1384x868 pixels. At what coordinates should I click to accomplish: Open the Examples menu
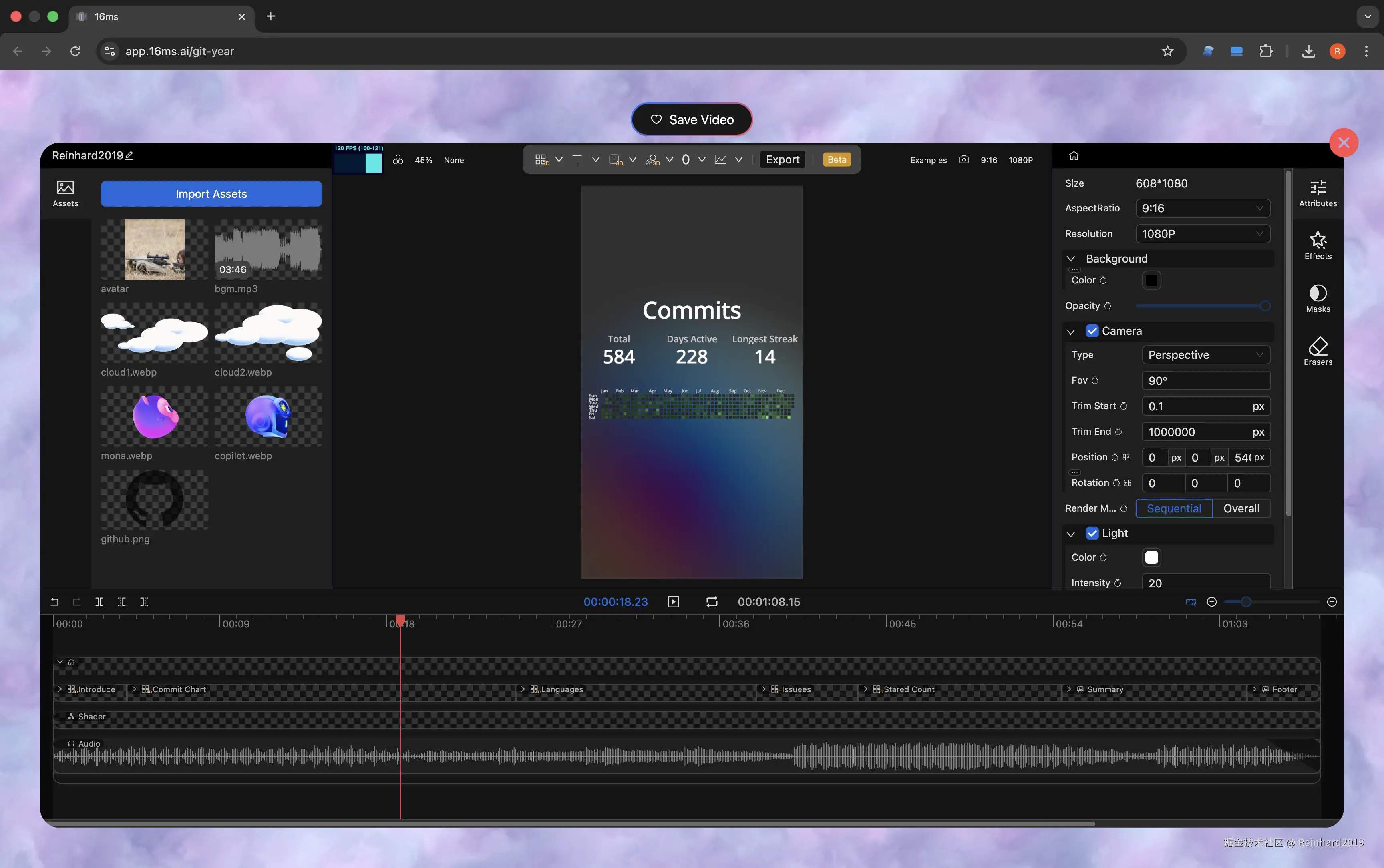(927, 160)
